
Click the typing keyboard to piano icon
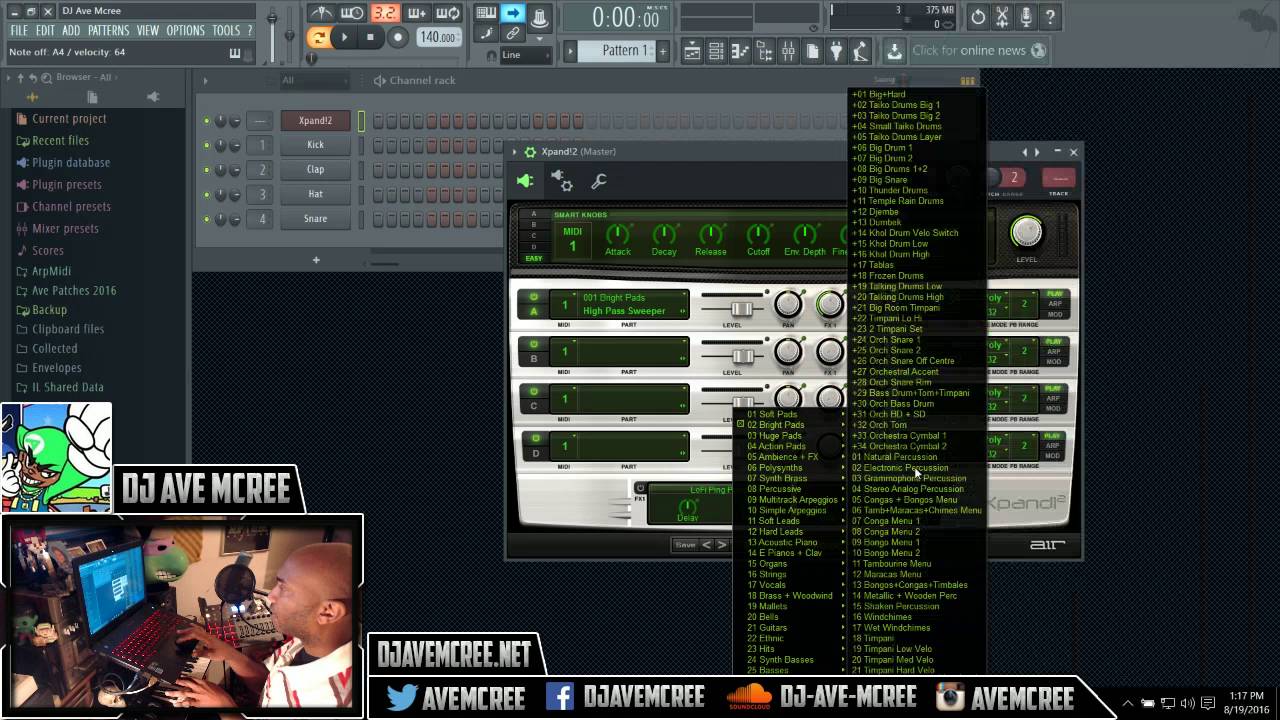tap(487, 13)
